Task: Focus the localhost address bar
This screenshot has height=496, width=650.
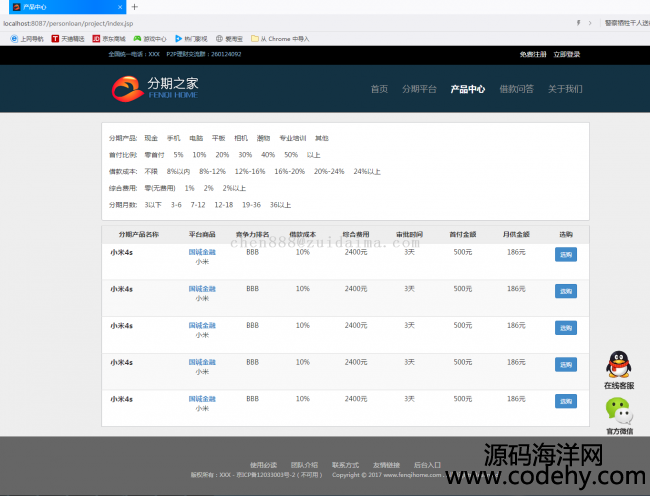Action: pyautogui.click(x=286, y=23)
